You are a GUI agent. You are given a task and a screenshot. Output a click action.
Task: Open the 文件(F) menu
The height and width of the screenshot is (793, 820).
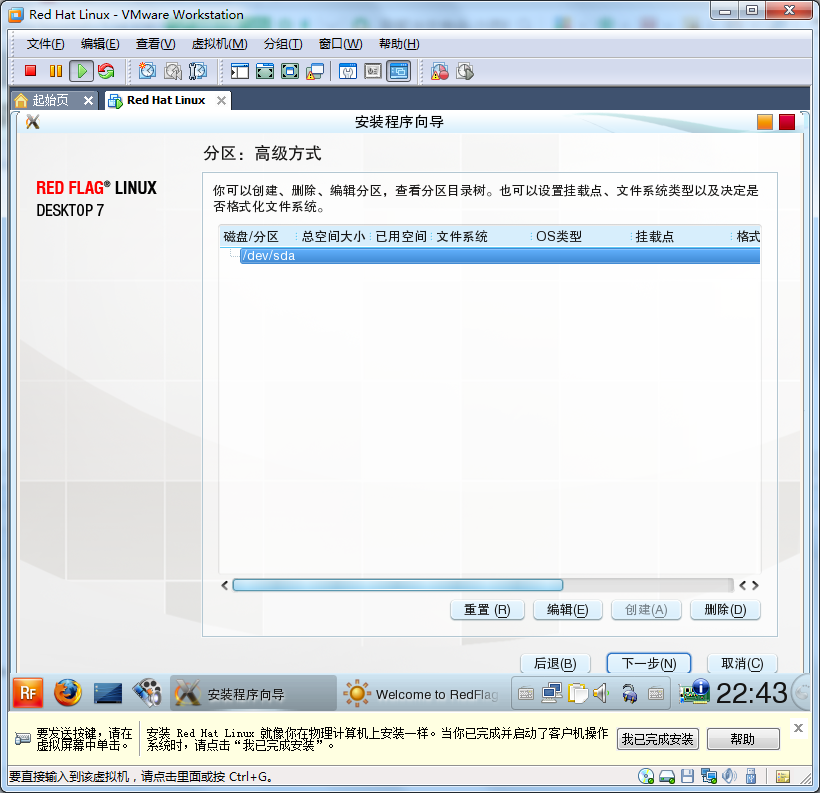coord(45,44)
